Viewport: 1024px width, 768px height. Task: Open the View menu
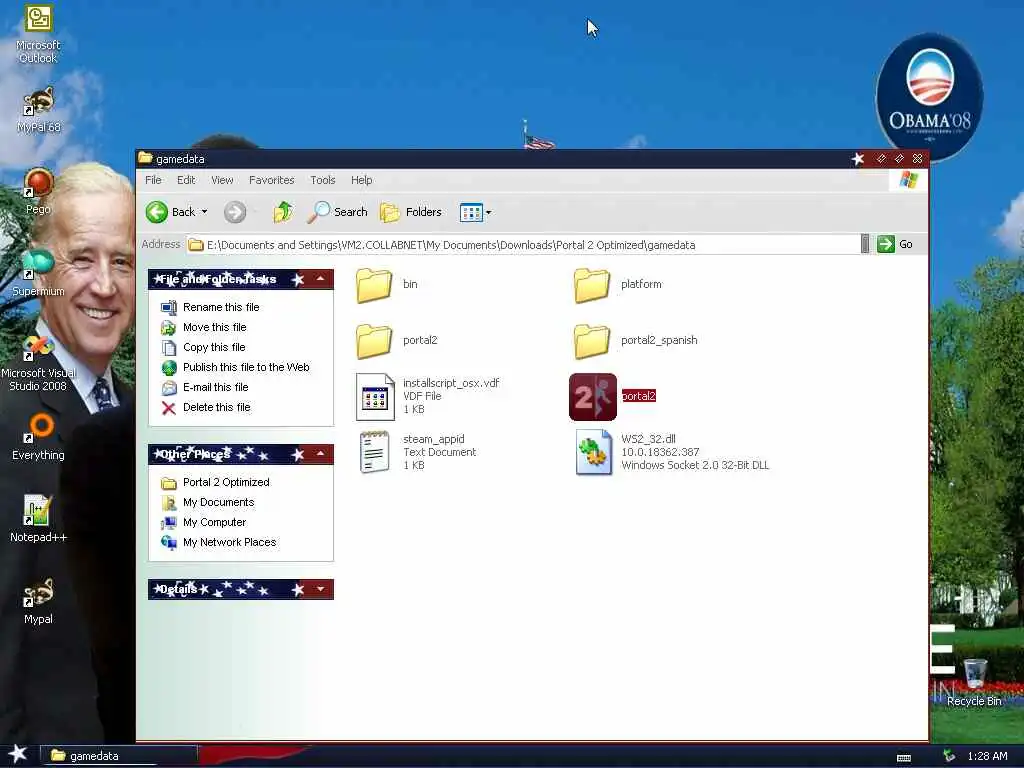pos(222,180)
